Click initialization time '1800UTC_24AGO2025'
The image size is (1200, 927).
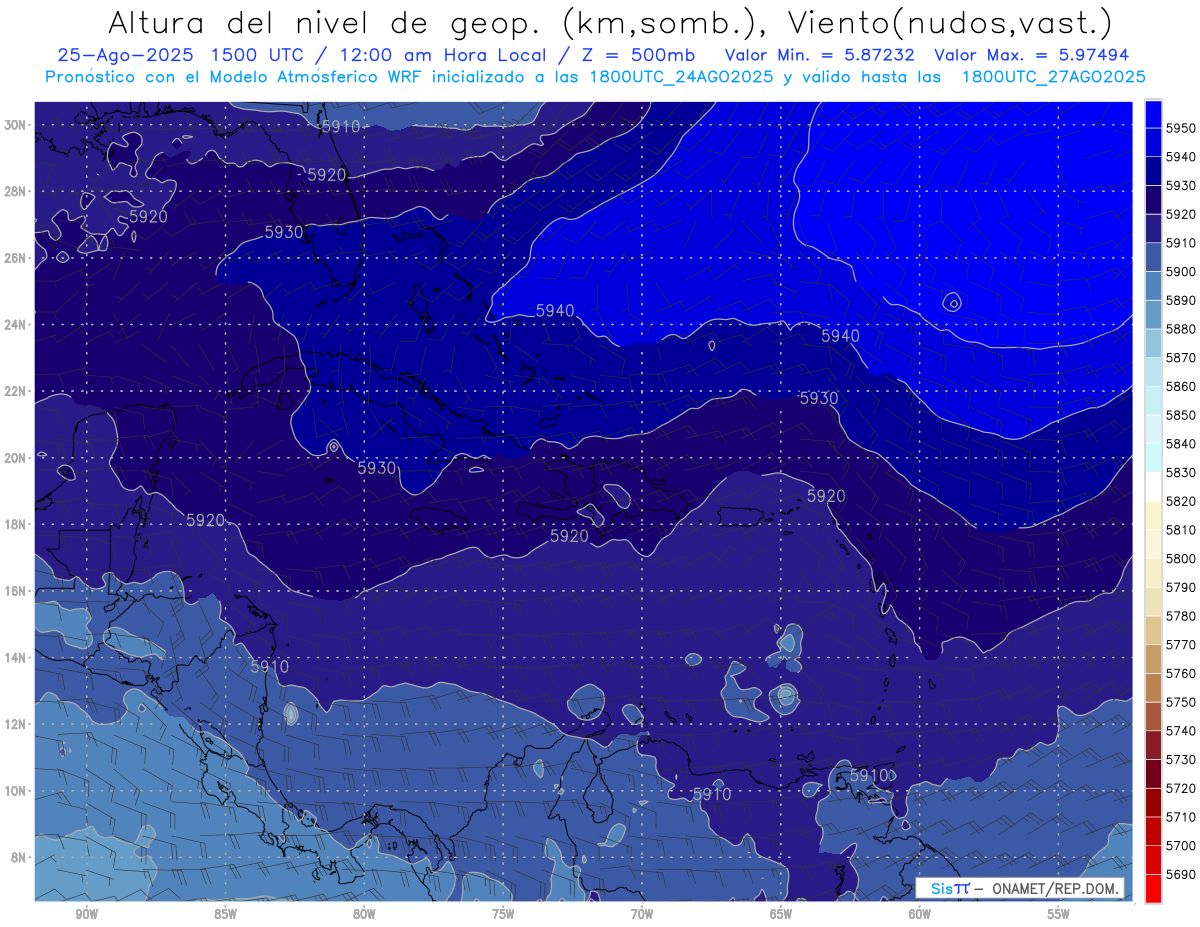[x=679, y=76]
